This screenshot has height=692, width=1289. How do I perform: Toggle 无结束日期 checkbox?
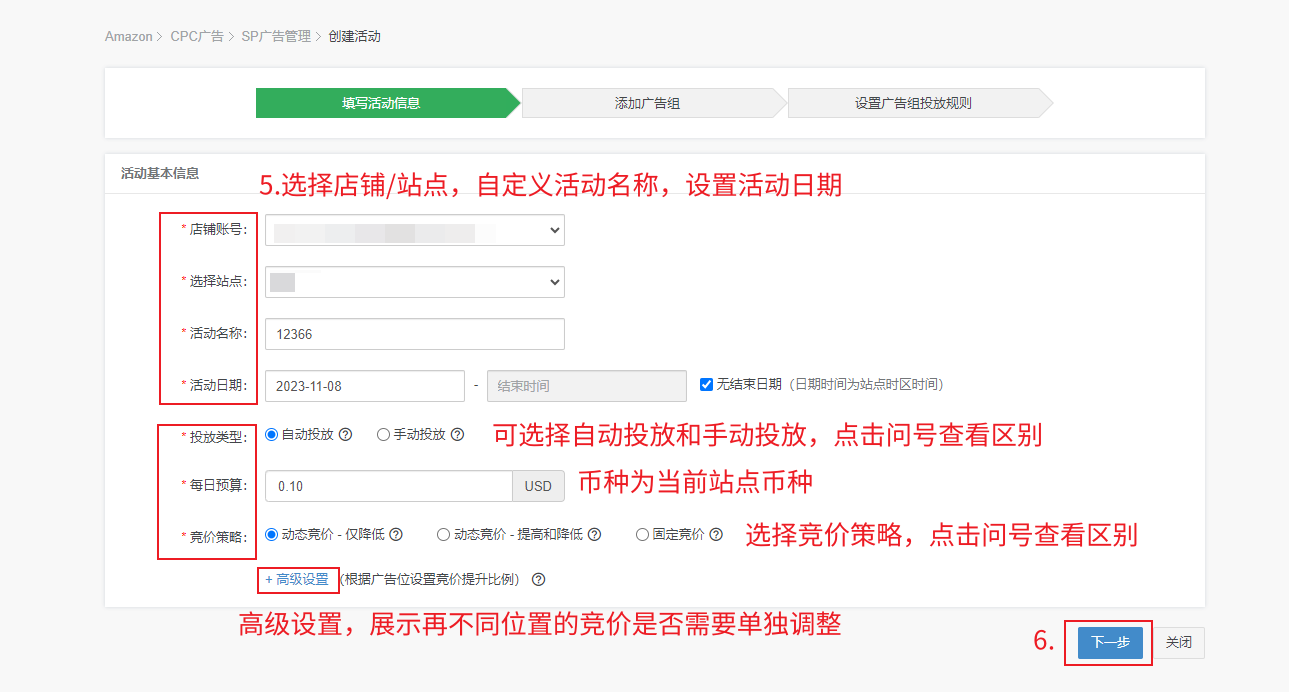point(707,385)
